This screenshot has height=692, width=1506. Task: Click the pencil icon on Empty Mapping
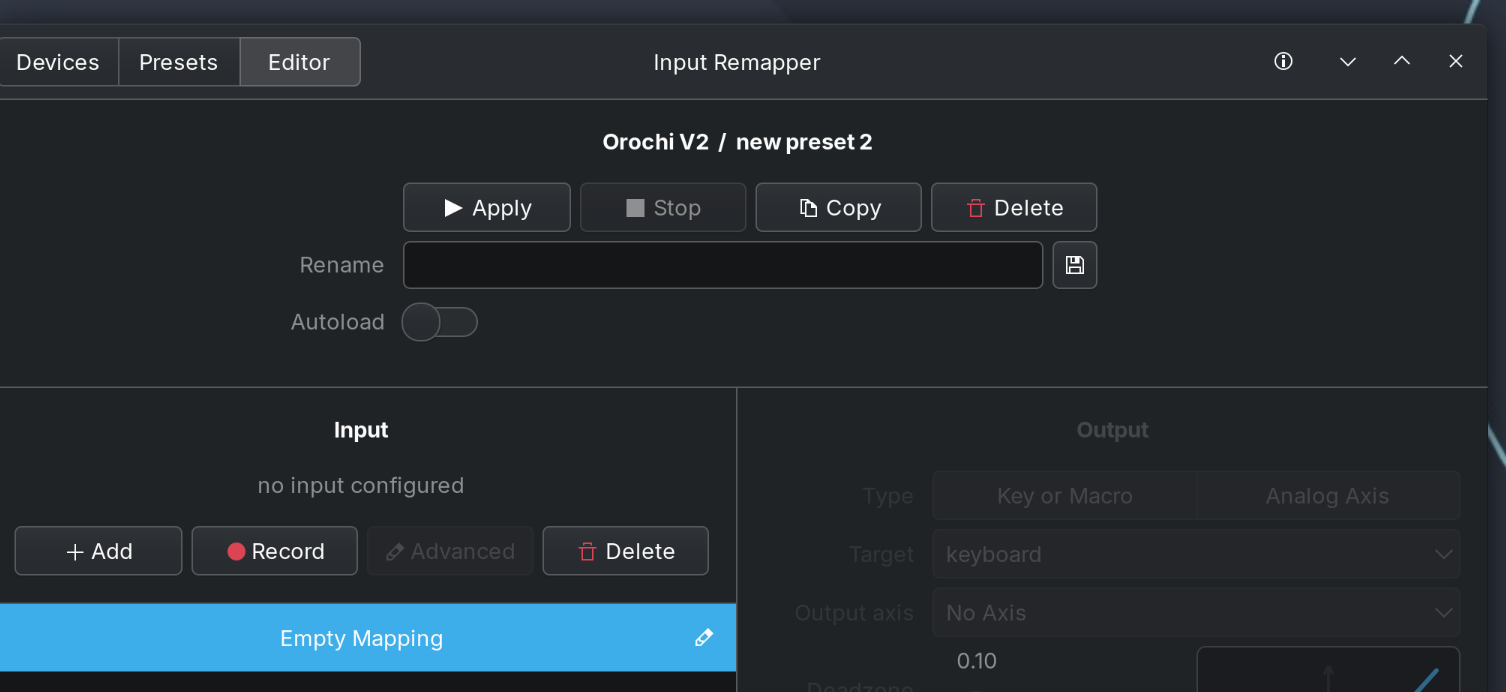(704, 638)
